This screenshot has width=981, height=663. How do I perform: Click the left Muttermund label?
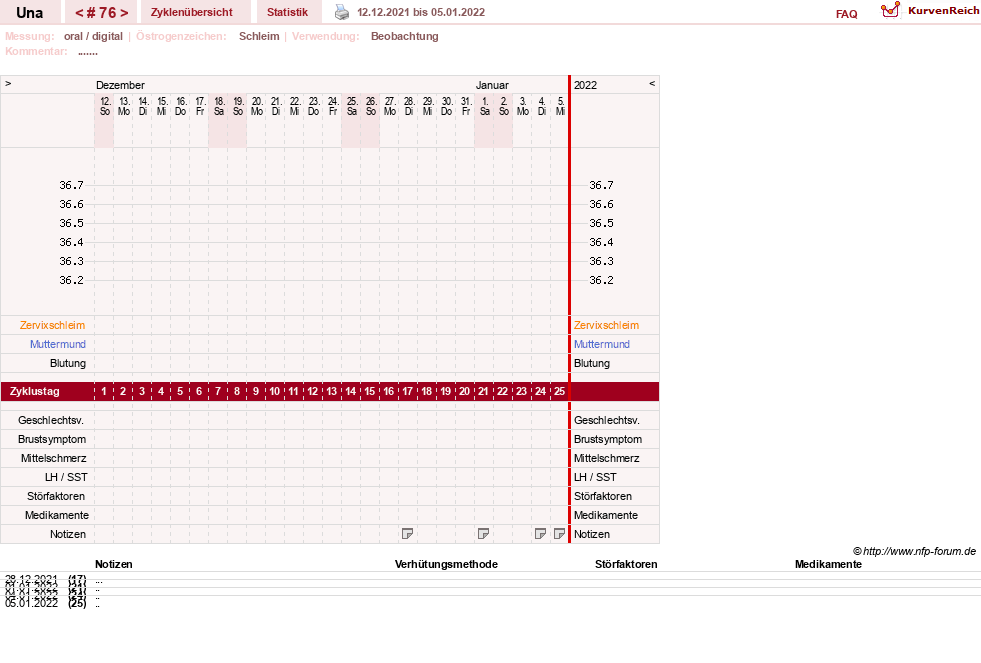[x=58, y=344]
